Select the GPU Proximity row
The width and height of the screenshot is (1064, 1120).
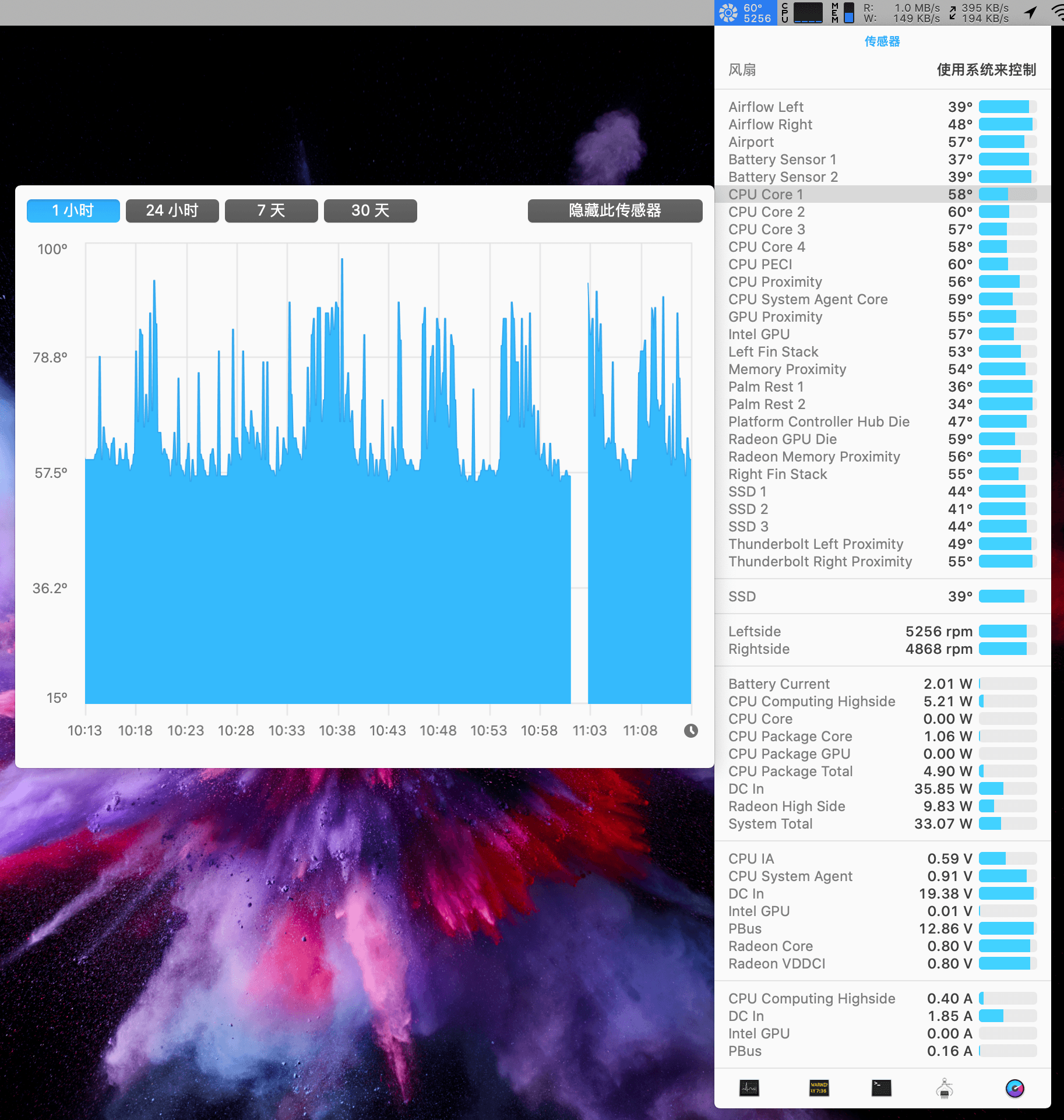pyautogui.click(x=883, y=316)
